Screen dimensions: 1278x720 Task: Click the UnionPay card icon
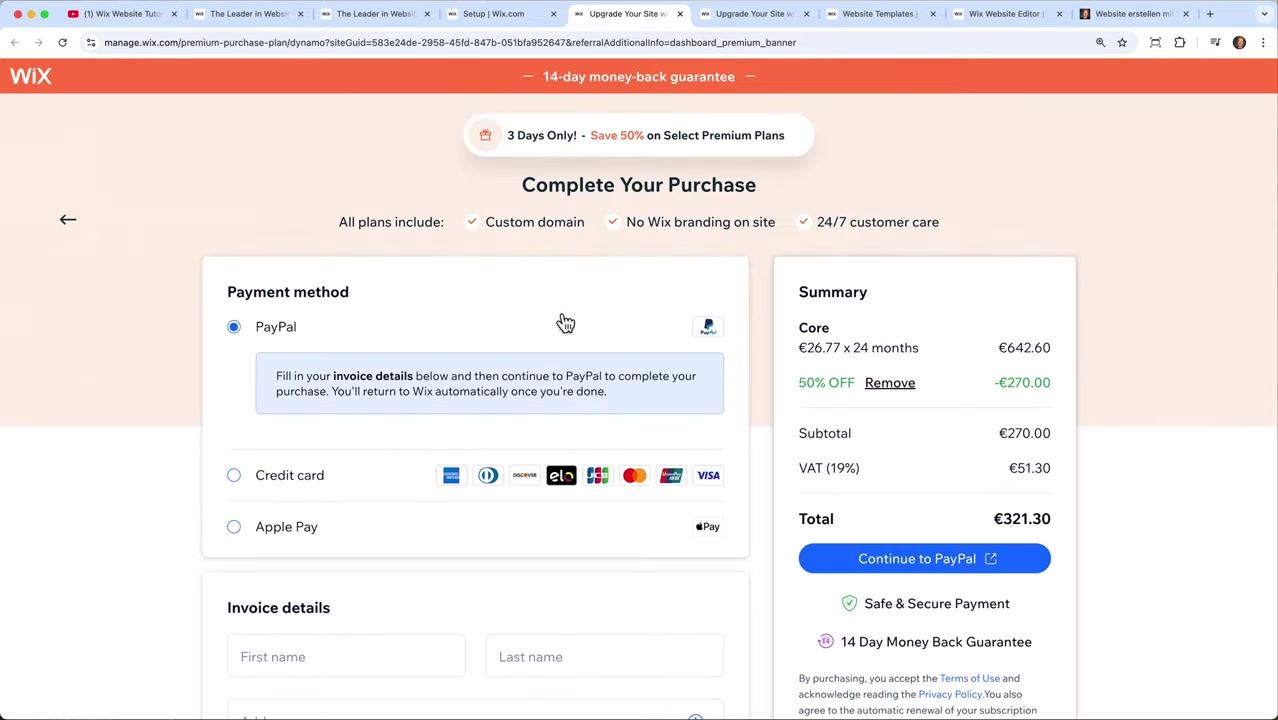(671, 476)
